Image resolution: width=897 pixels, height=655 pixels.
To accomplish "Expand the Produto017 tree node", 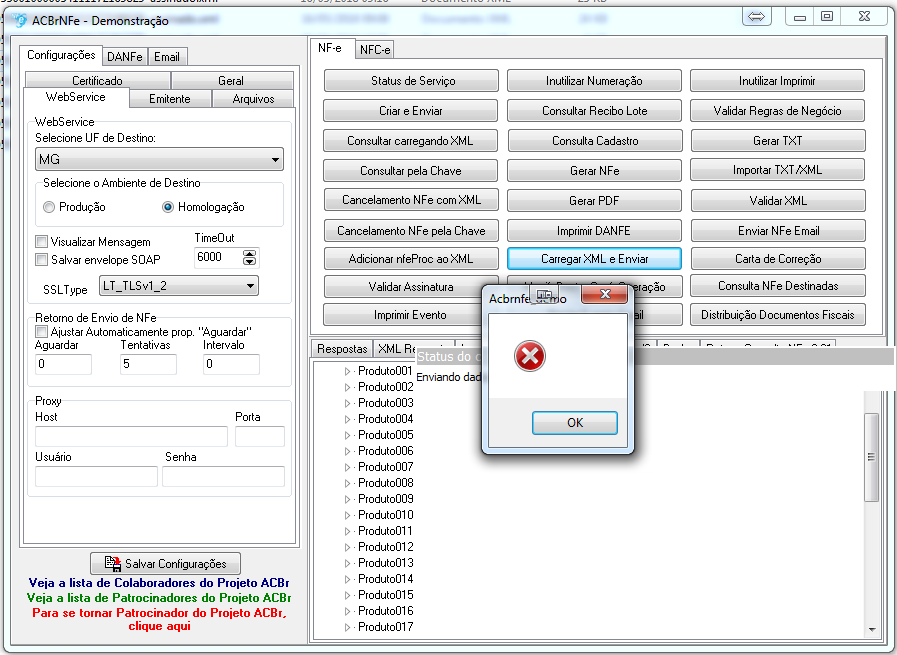I will click(347, 628).
